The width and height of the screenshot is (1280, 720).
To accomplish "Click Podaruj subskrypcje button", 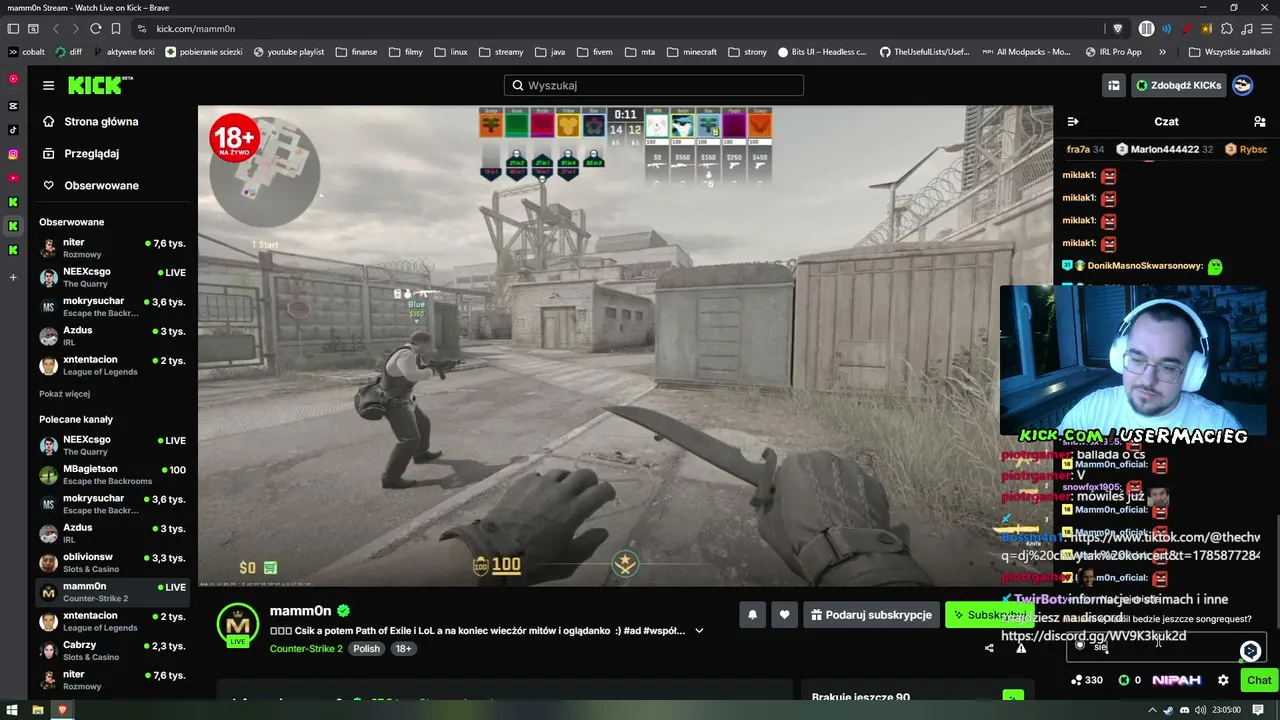I will click(x=871, y=615).
